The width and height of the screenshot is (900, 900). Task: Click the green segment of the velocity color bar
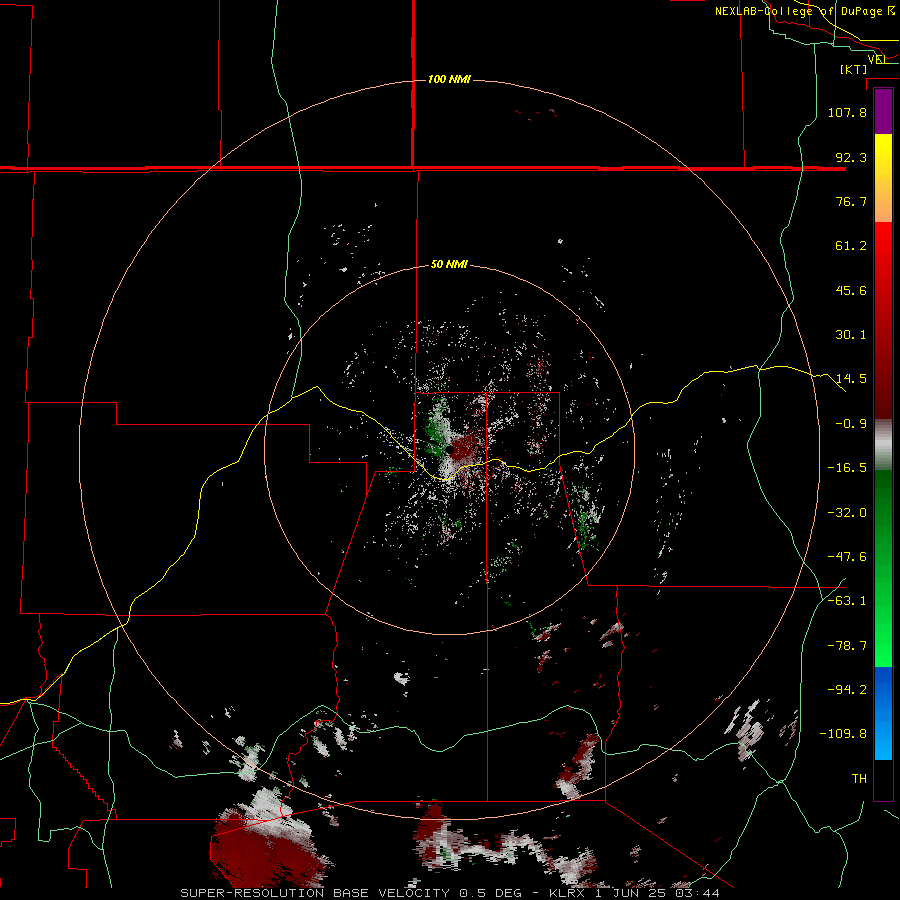883,568
